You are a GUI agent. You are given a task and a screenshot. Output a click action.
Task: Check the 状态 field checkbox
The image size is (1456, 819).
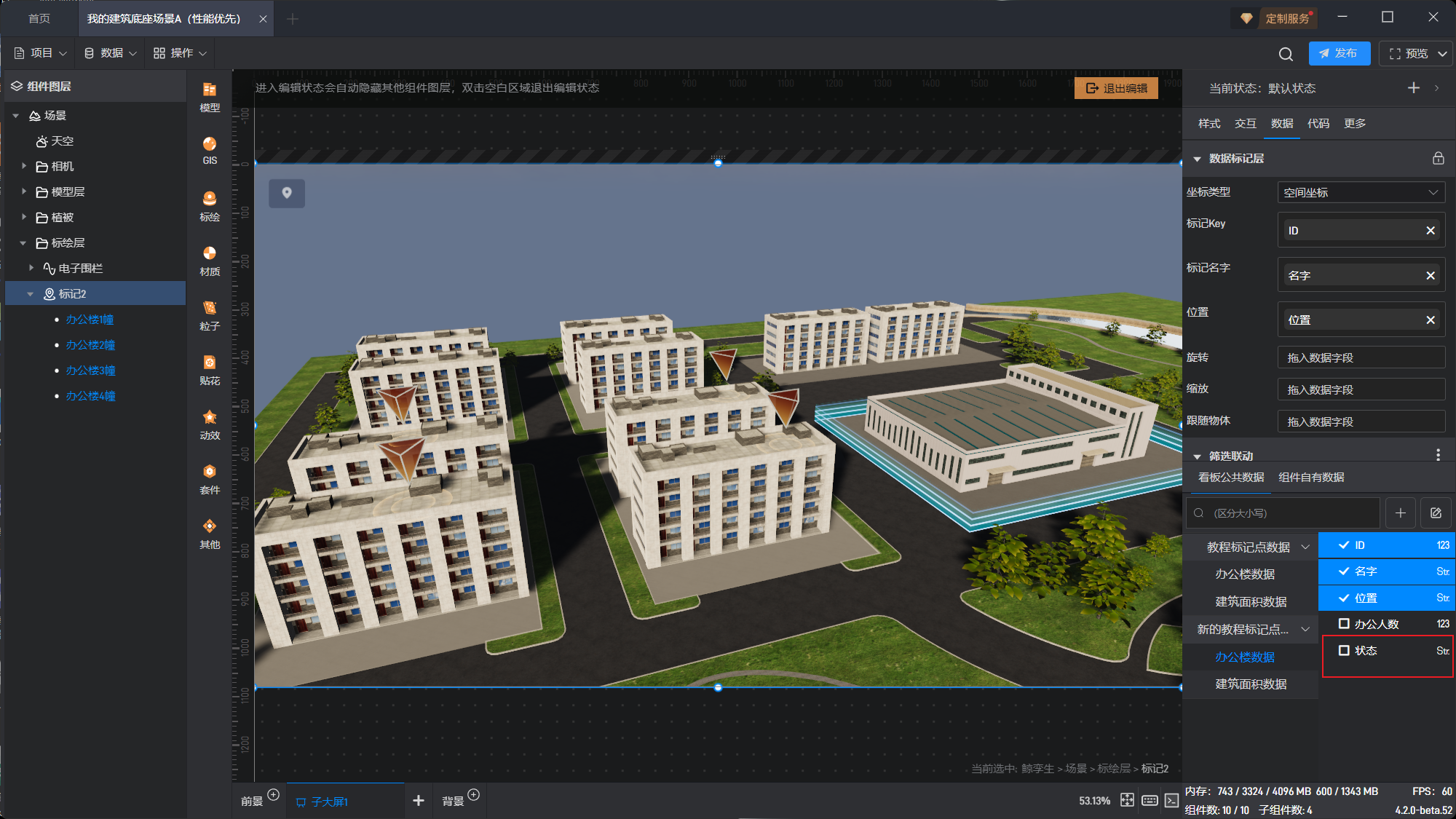coord(1344,650)
